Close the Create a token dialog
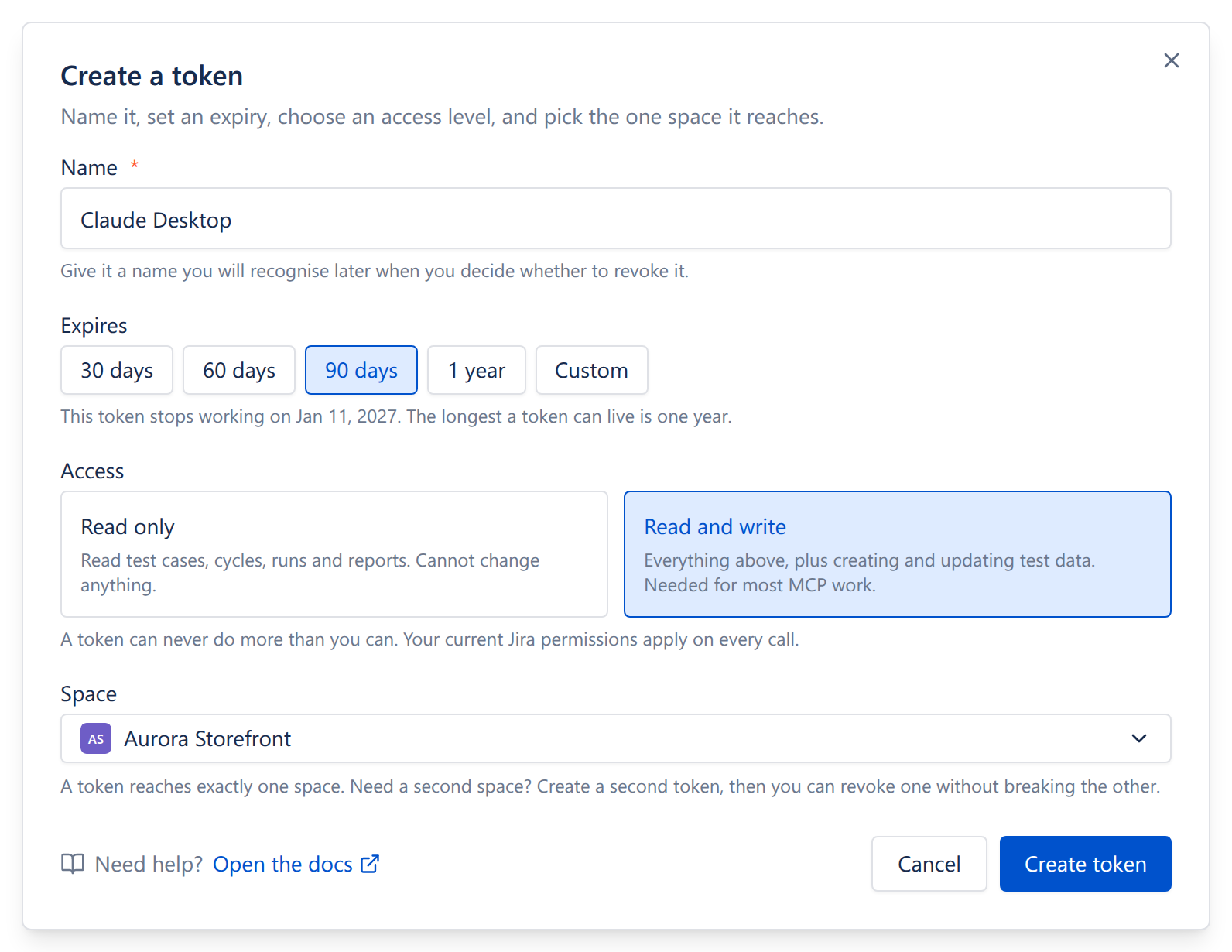 1171,60
